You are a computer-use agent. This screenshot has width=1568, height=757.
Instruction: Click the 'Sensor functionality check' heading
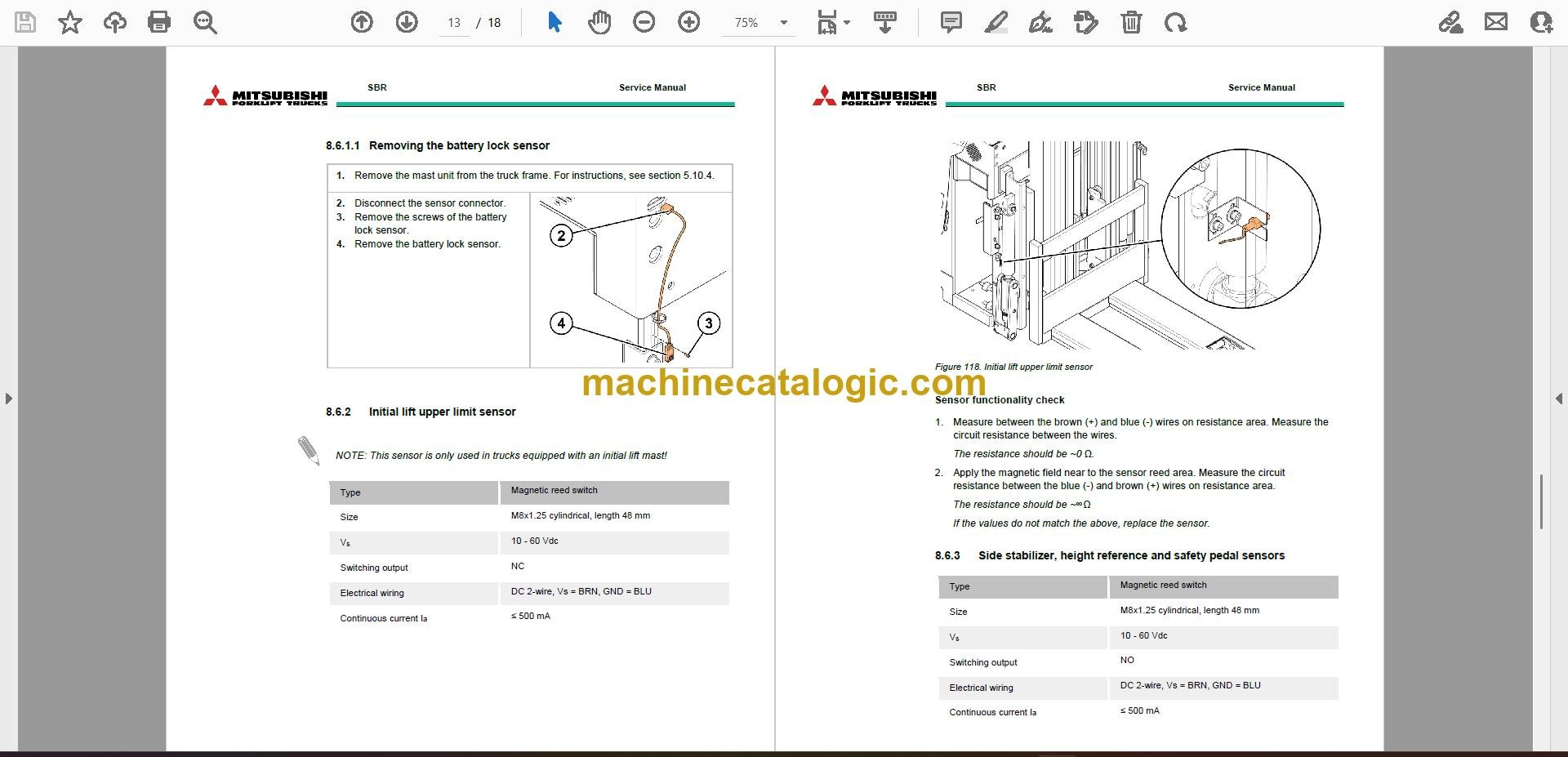pyautogui.click(x=1000, y=400)
